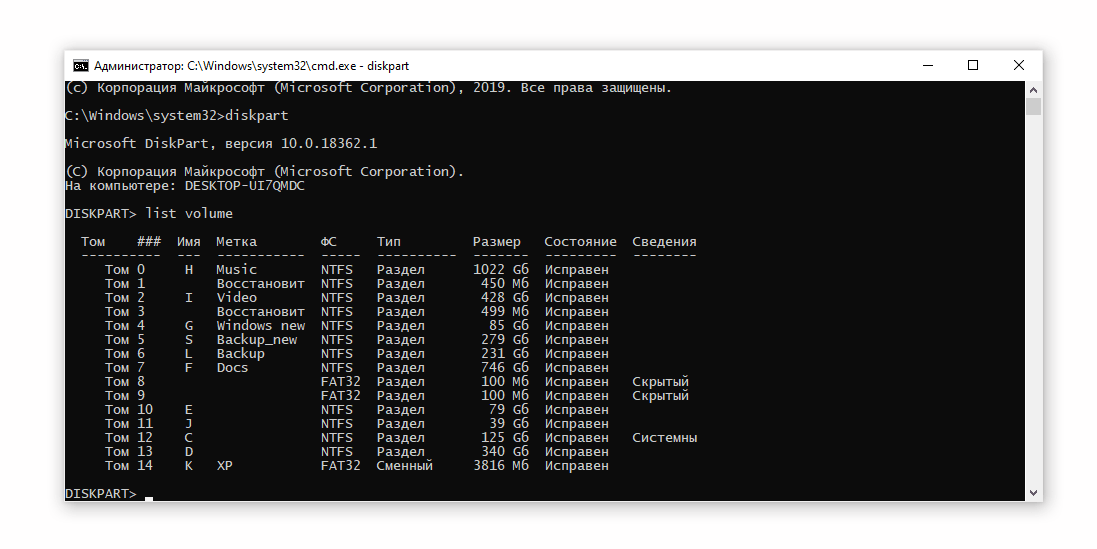
Task: Minimize the diskpart command window
Action: tap(928, 66)
